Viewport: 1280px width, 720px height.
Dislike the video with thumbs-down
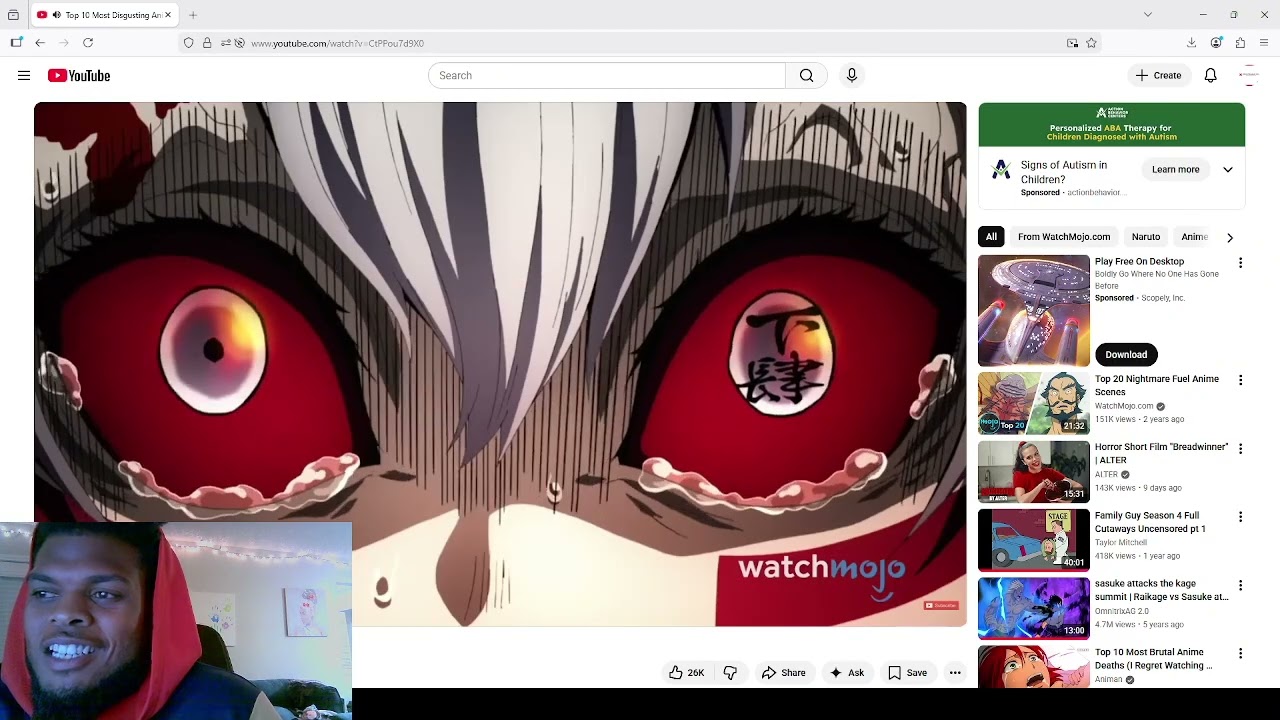730,673
